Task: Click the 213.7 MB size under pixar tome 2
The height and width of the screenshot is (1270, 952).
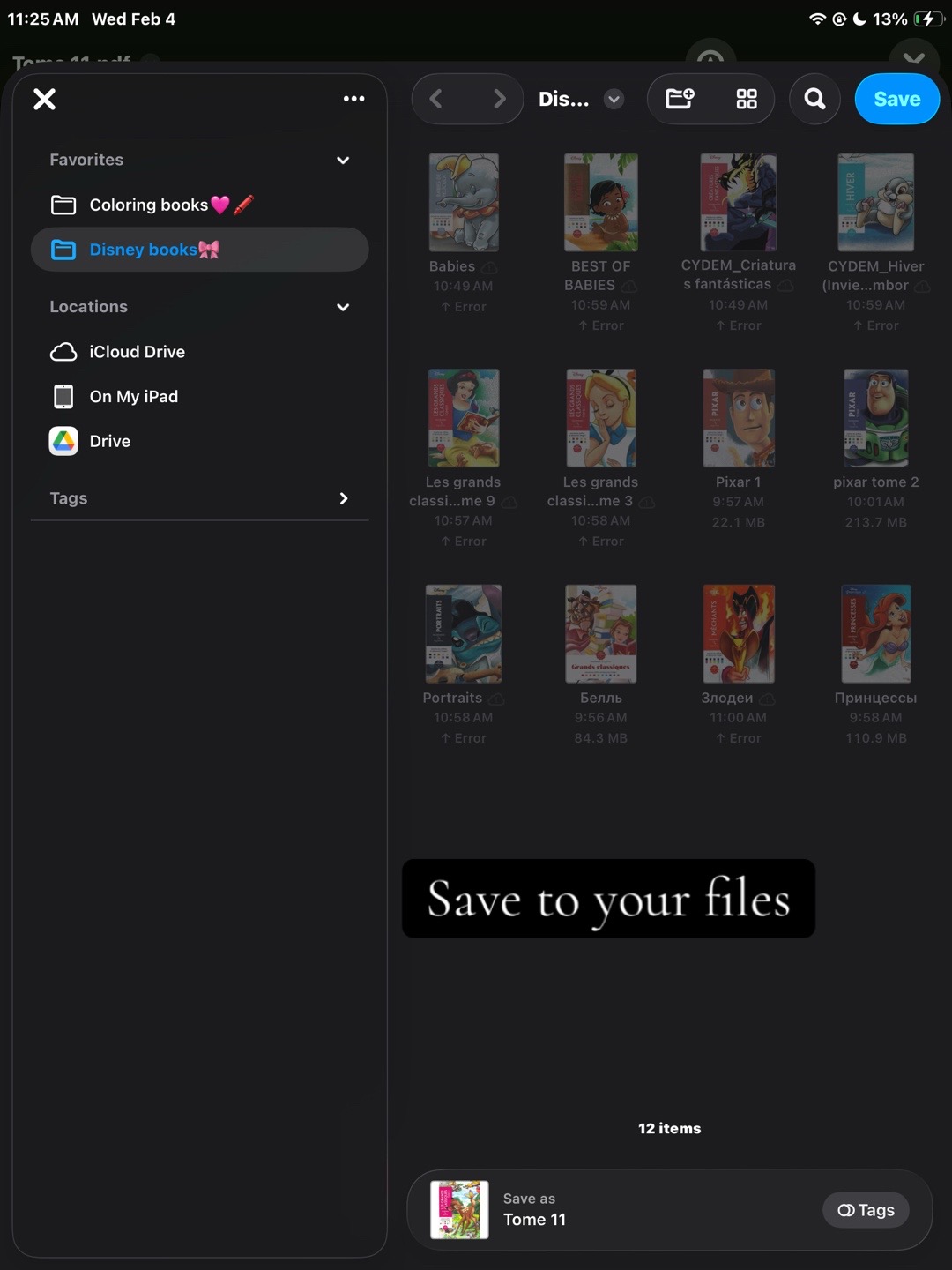Action: (x=876, y=522)
